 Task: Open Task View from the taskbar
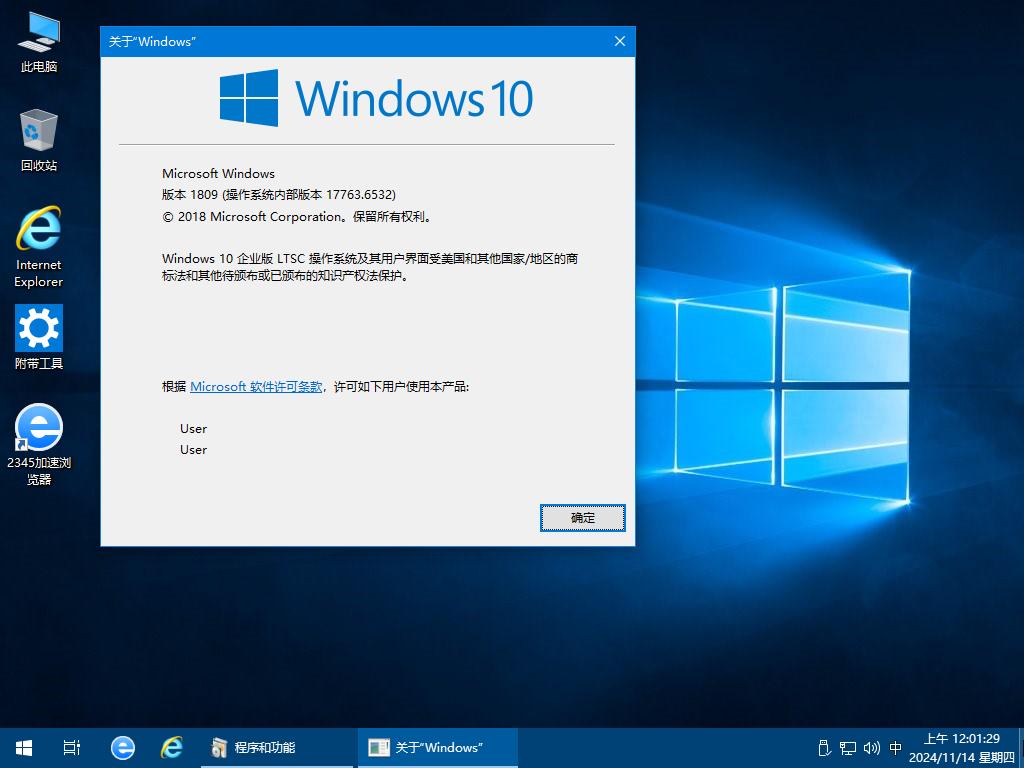[x=72, y=748]
